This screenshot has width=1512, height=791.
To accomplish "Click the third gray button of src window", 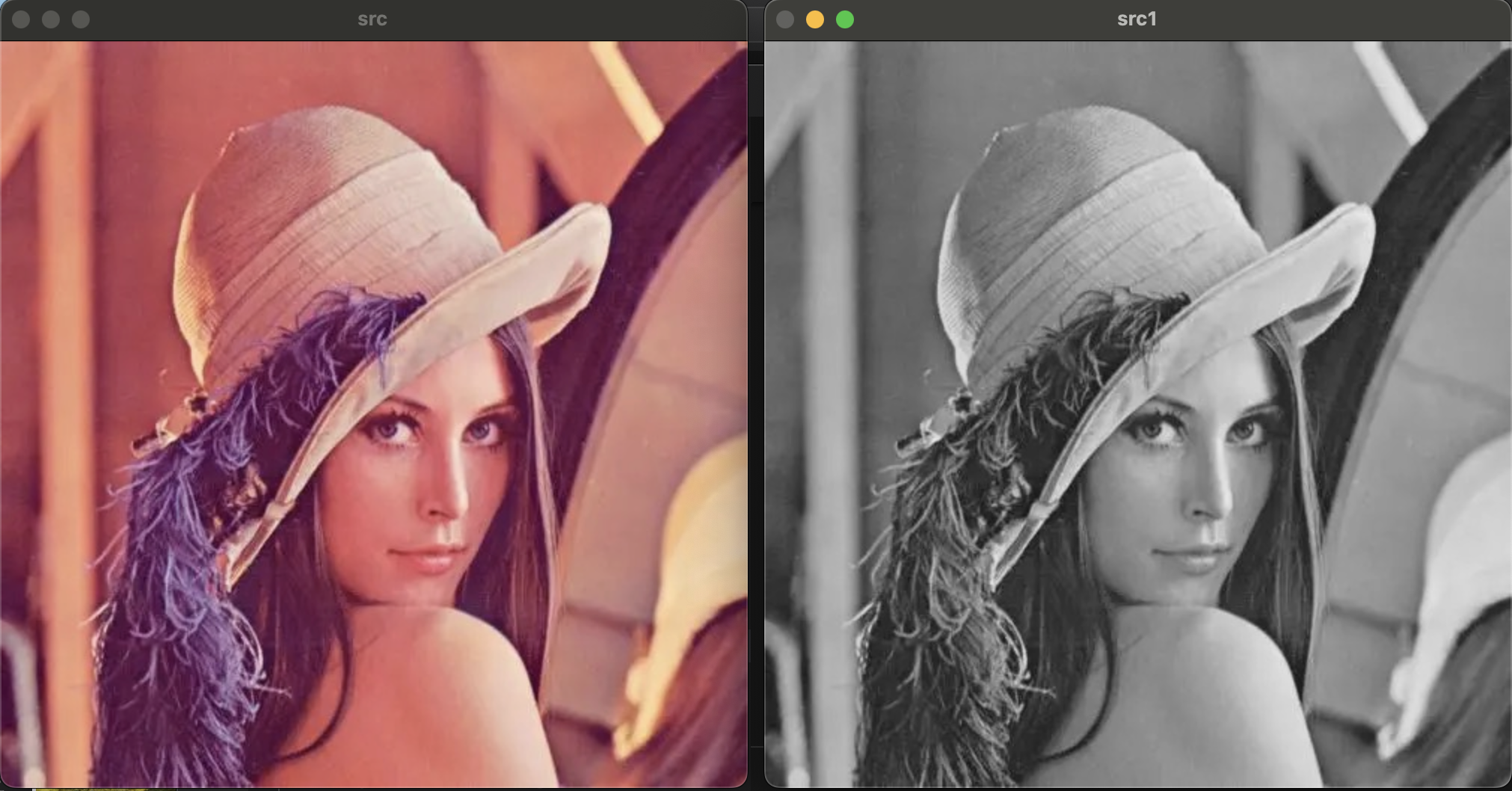I will coord(81,19).
